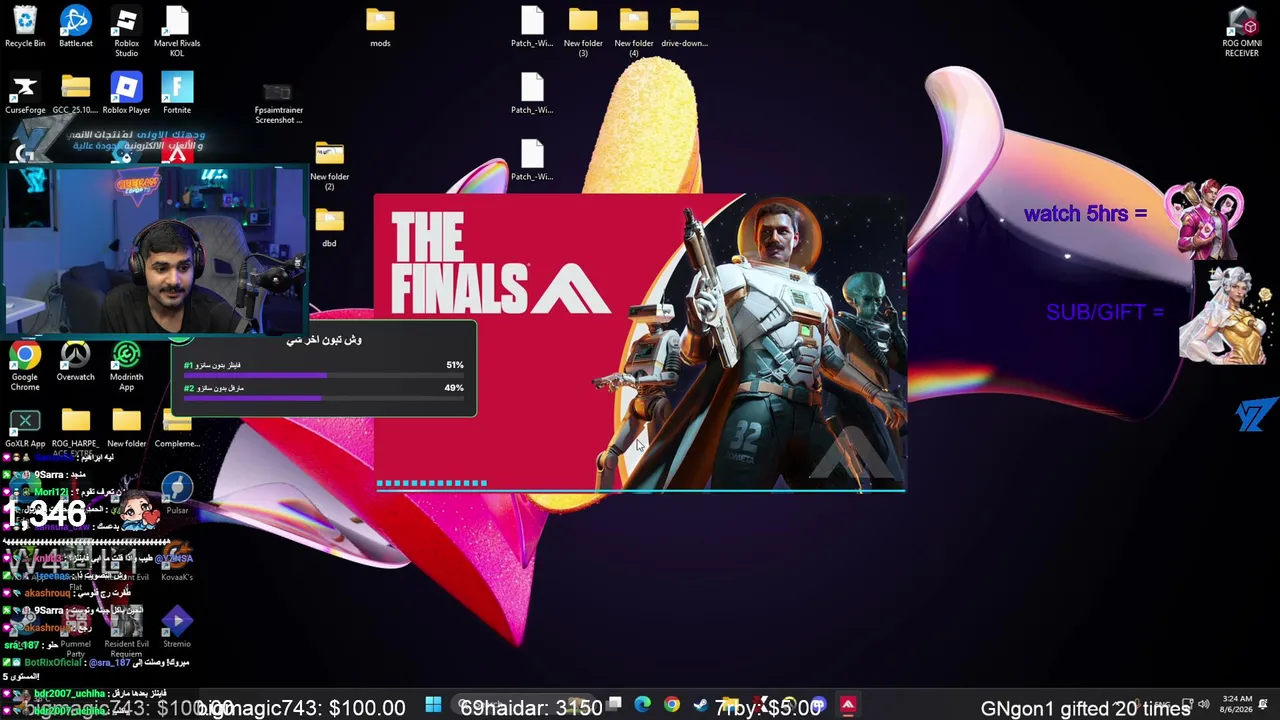The width and height of the screenshot is (1280, 720).
Task: Launch the KovaaK's desktop shortcut
Action: 177,561
